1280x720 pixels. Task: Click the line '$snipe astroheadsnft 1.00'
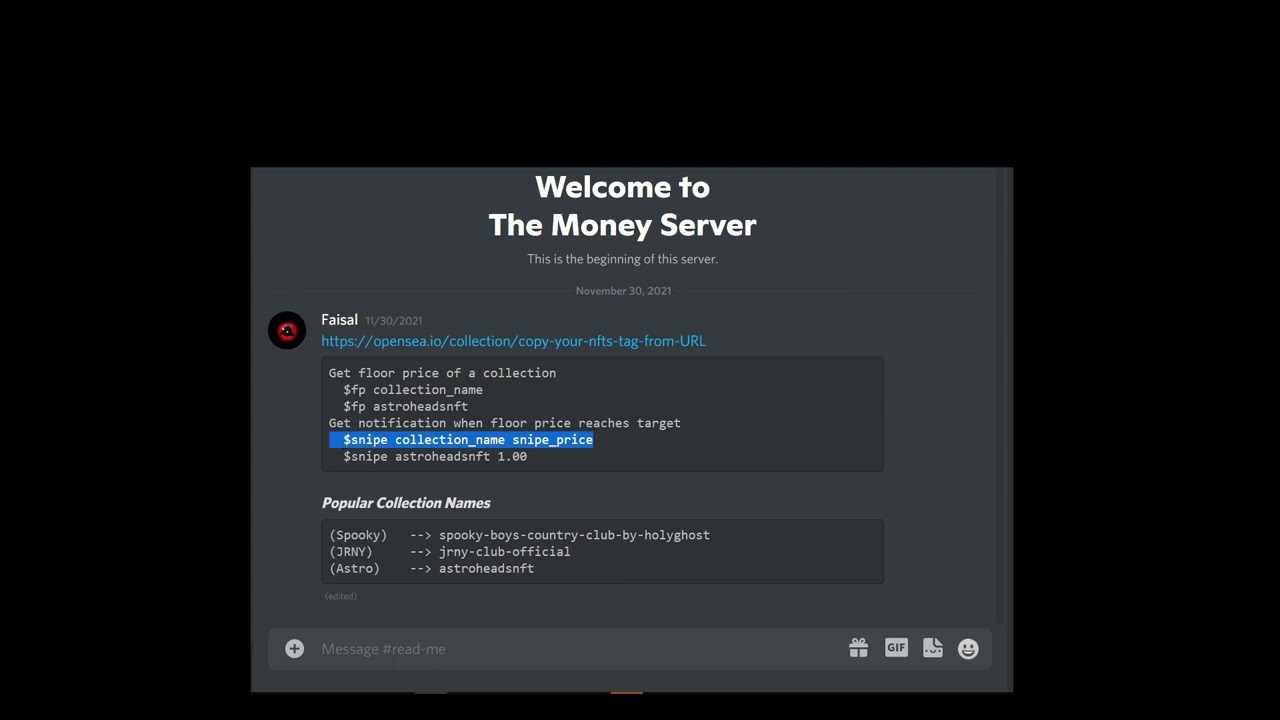pyautogui.click(x=435, y=457)
